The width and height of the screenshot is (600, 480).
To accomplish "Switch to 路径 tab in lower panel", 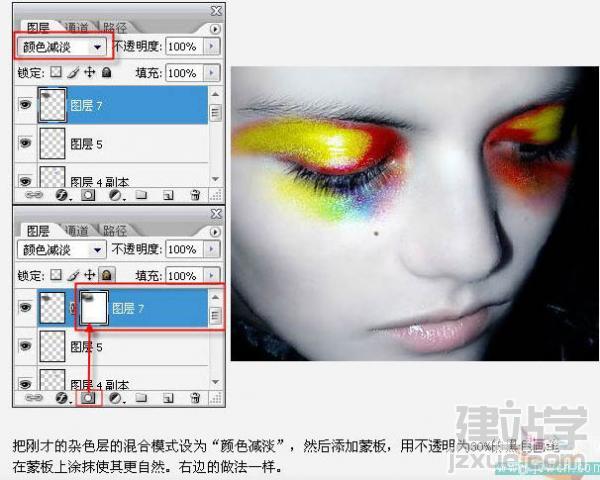I will [x=114, y=230].
